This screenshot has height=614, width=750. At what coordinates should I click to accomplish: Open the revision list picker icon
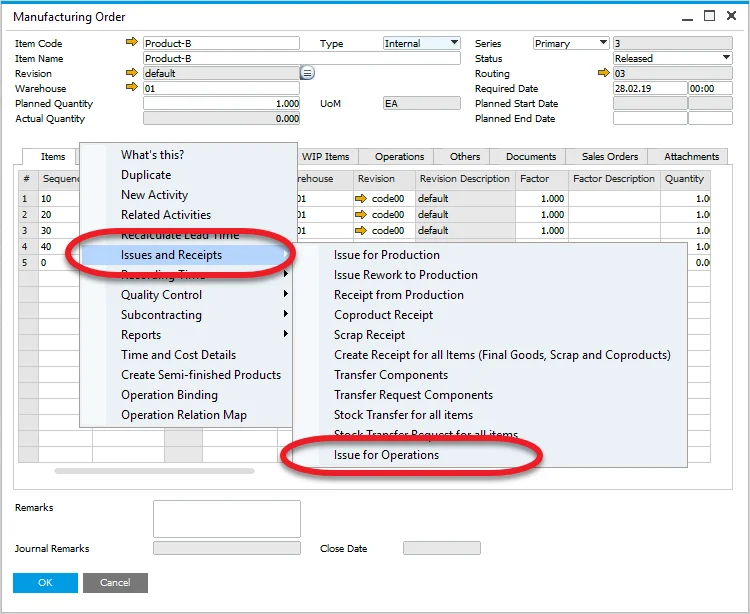(x=308, y=73)
